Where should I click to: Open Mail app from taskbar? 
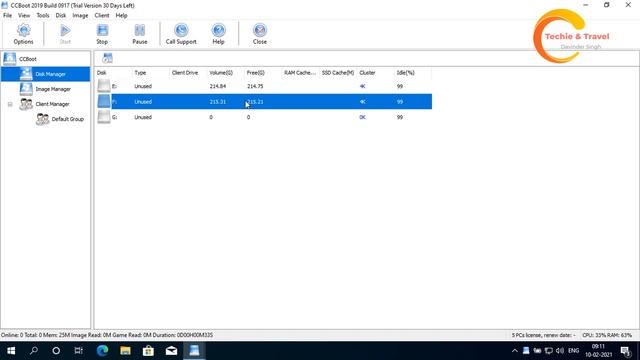[171, 351]
